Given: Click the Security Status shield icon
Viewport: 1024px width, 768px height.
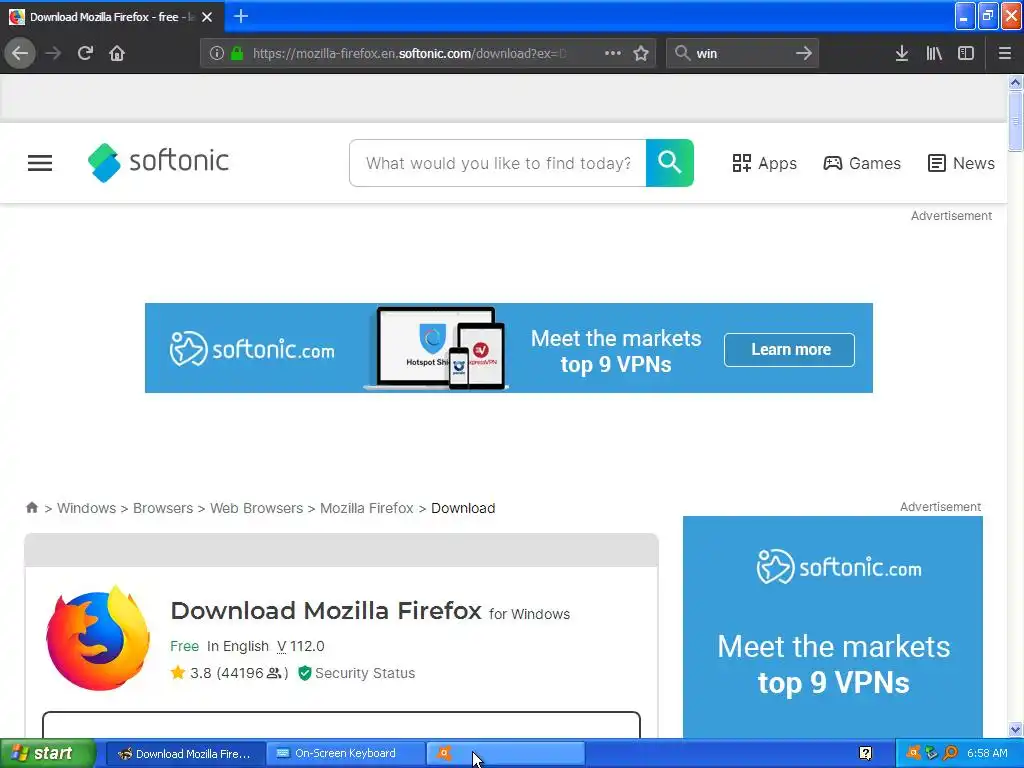Looking at the screenshot, I should [304, 673].
